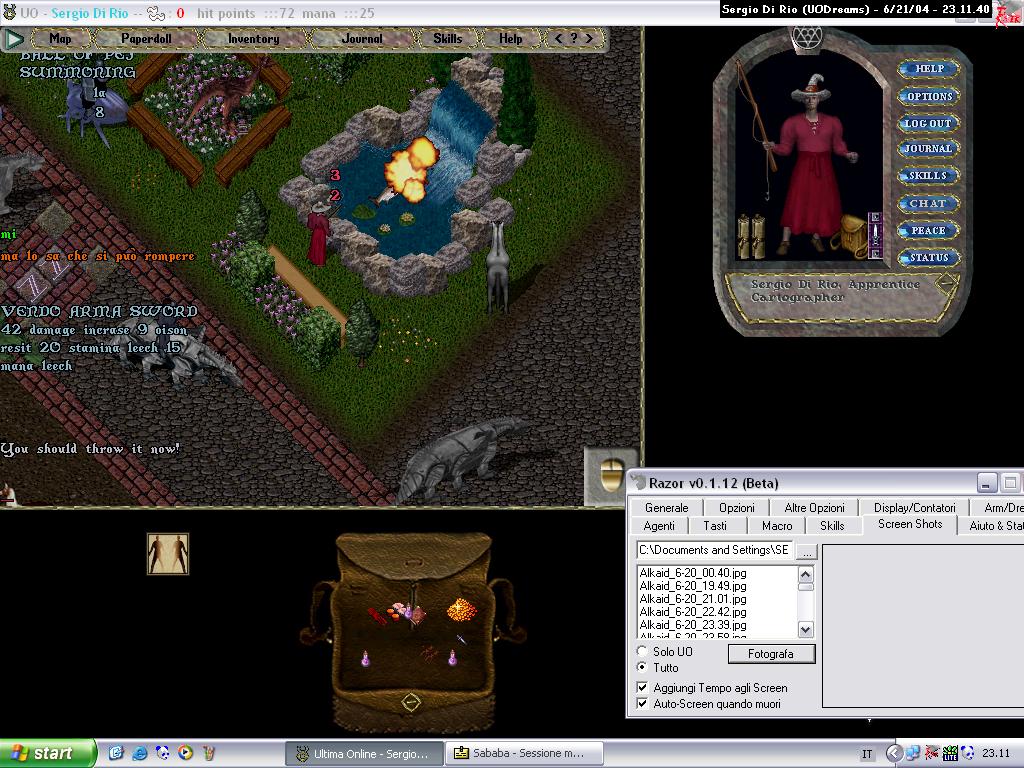Open CHAT from the paperdoll

coord(928,203)
